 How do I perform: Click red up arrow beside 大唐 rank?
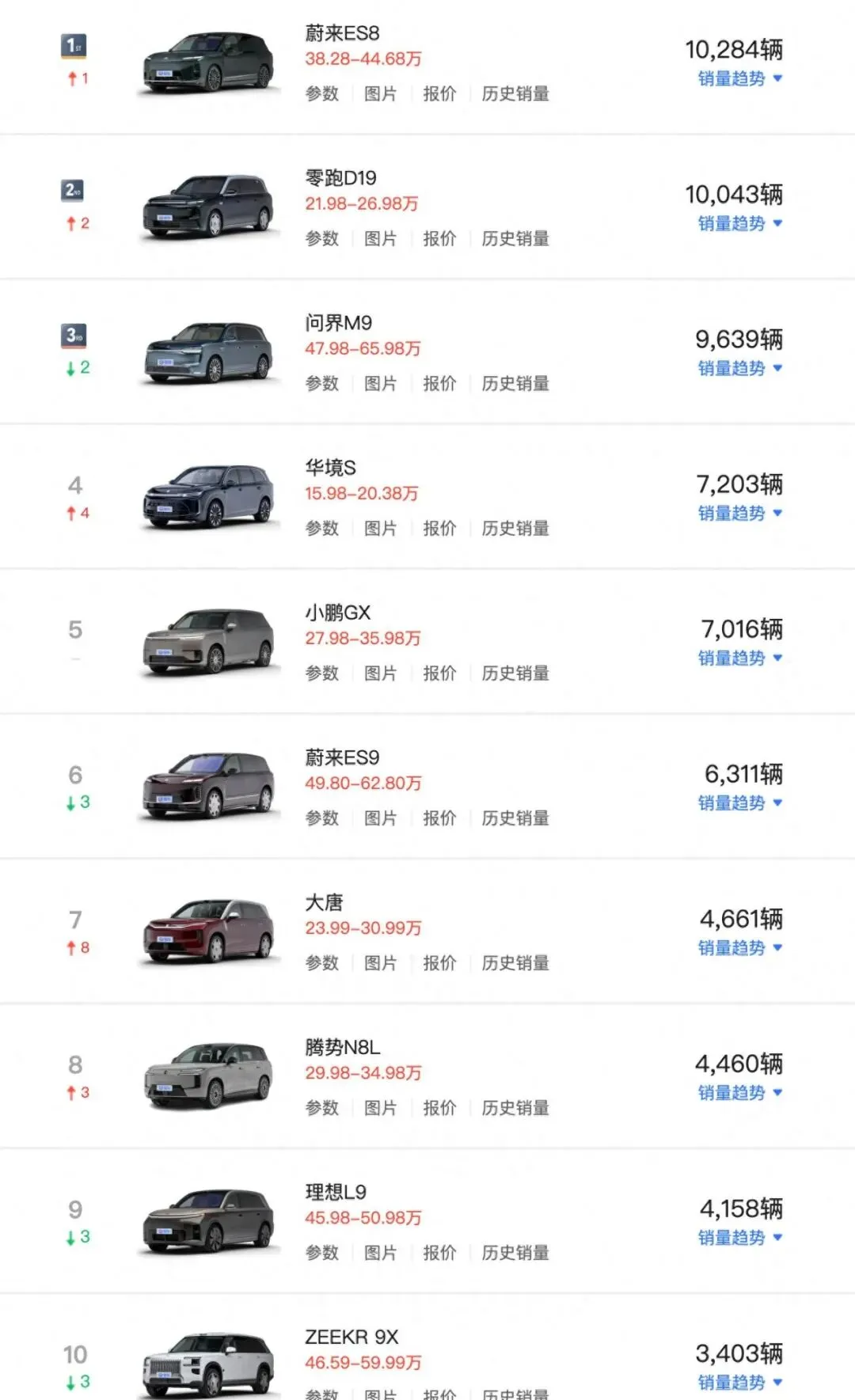pyautogui.click(x=71, y=948)
